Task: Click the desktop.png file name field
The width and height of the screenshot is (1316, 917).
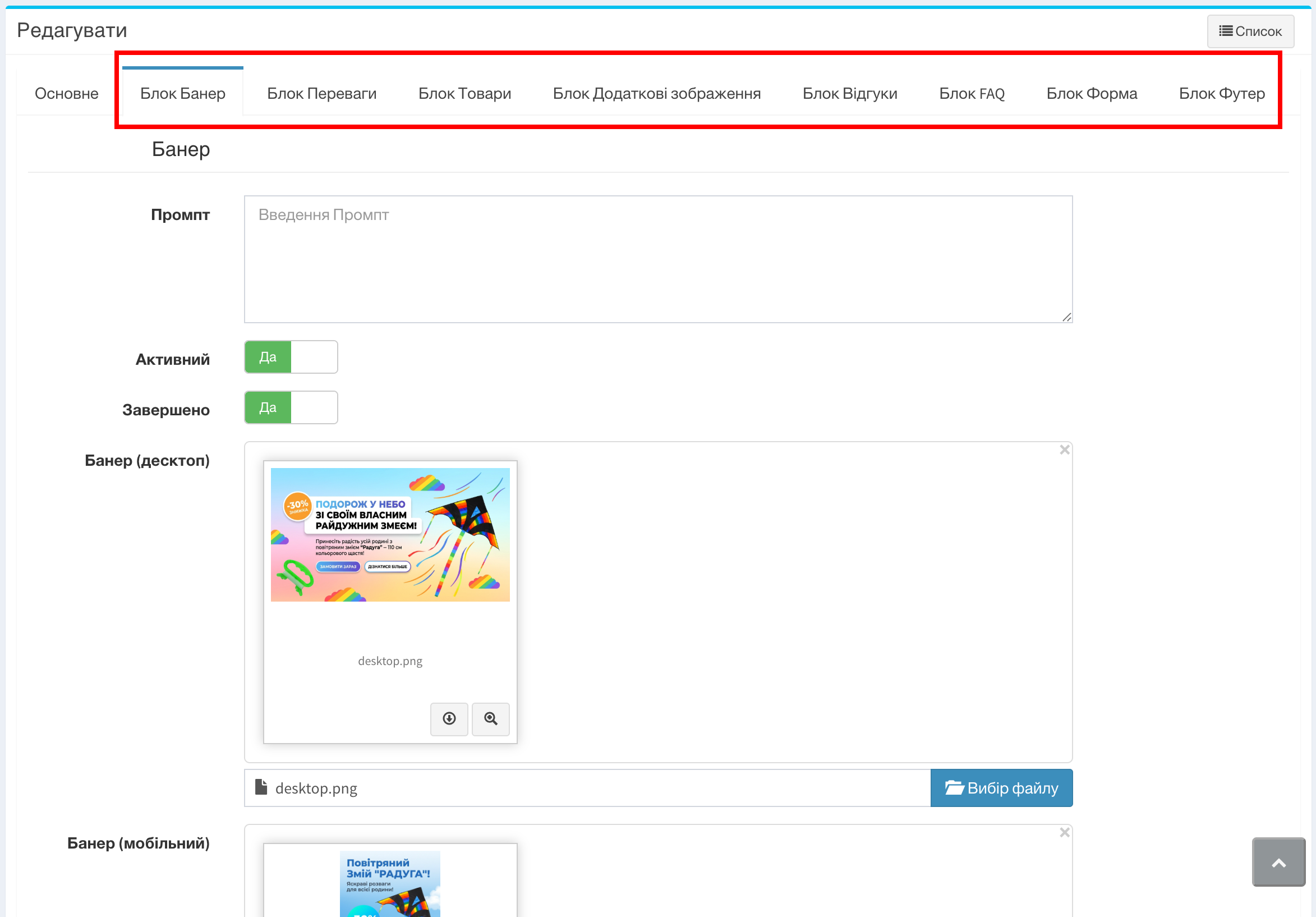Action: (587, 788)
